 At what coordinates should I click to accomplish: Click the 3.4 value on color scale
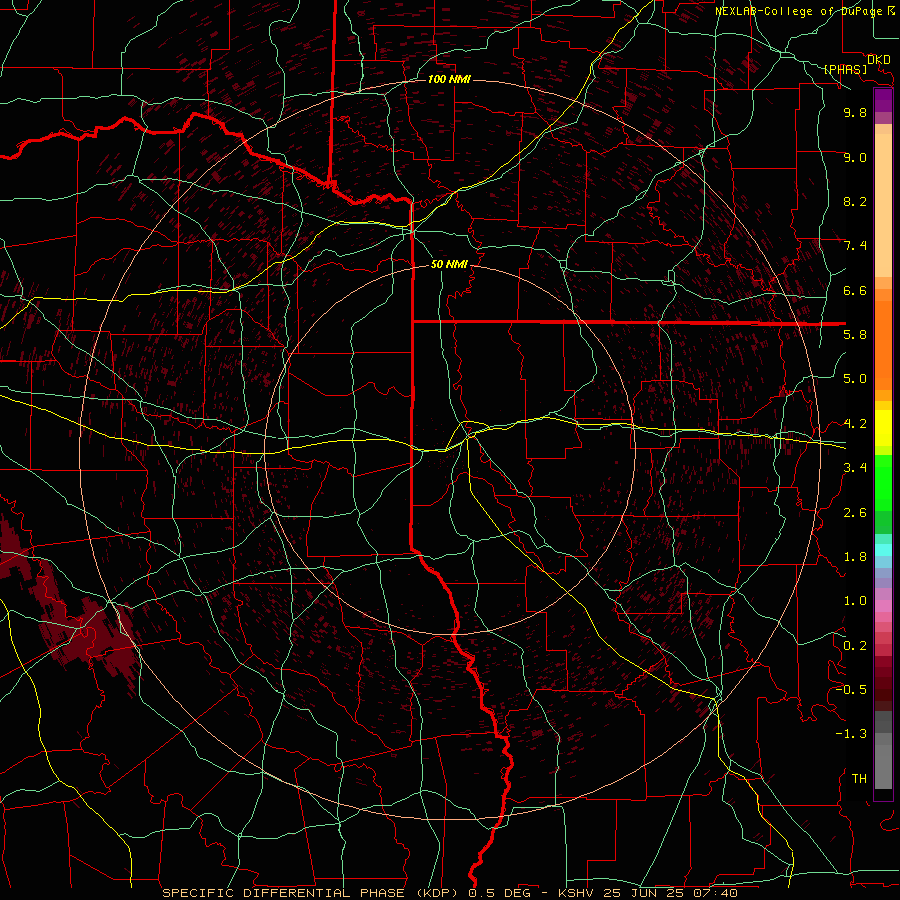[855, 468]
